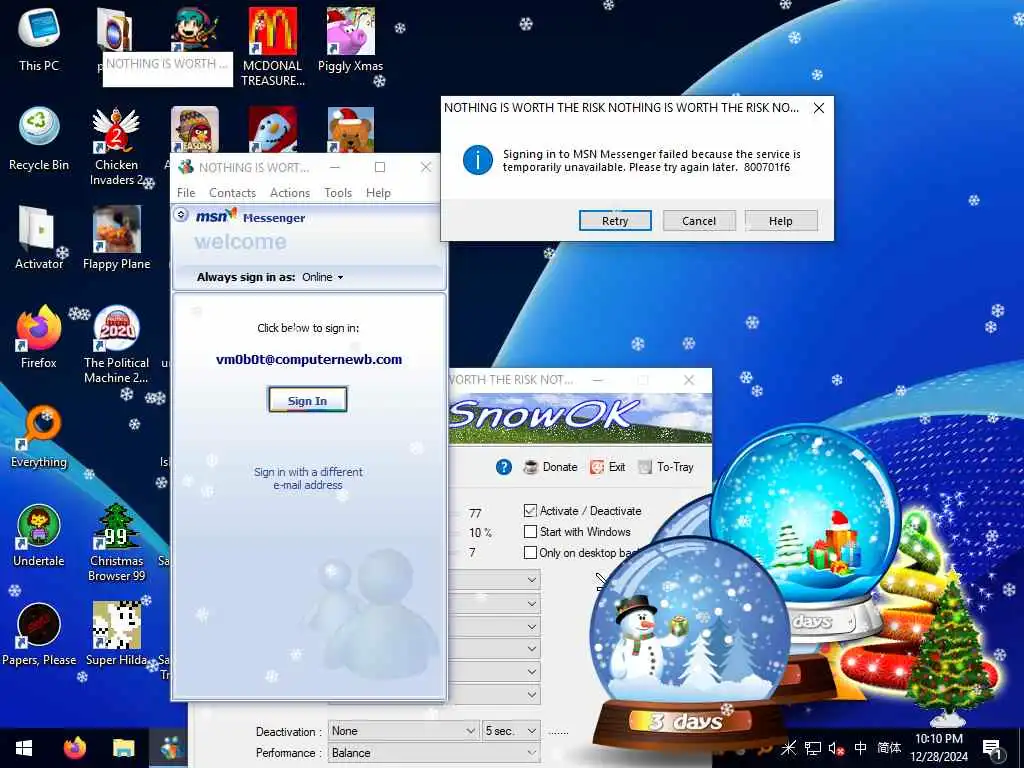The height and width of the screenshot is (768, 1024).
Task: Open the Firefox desktop shortcut
Action: [x=39, y=336]
